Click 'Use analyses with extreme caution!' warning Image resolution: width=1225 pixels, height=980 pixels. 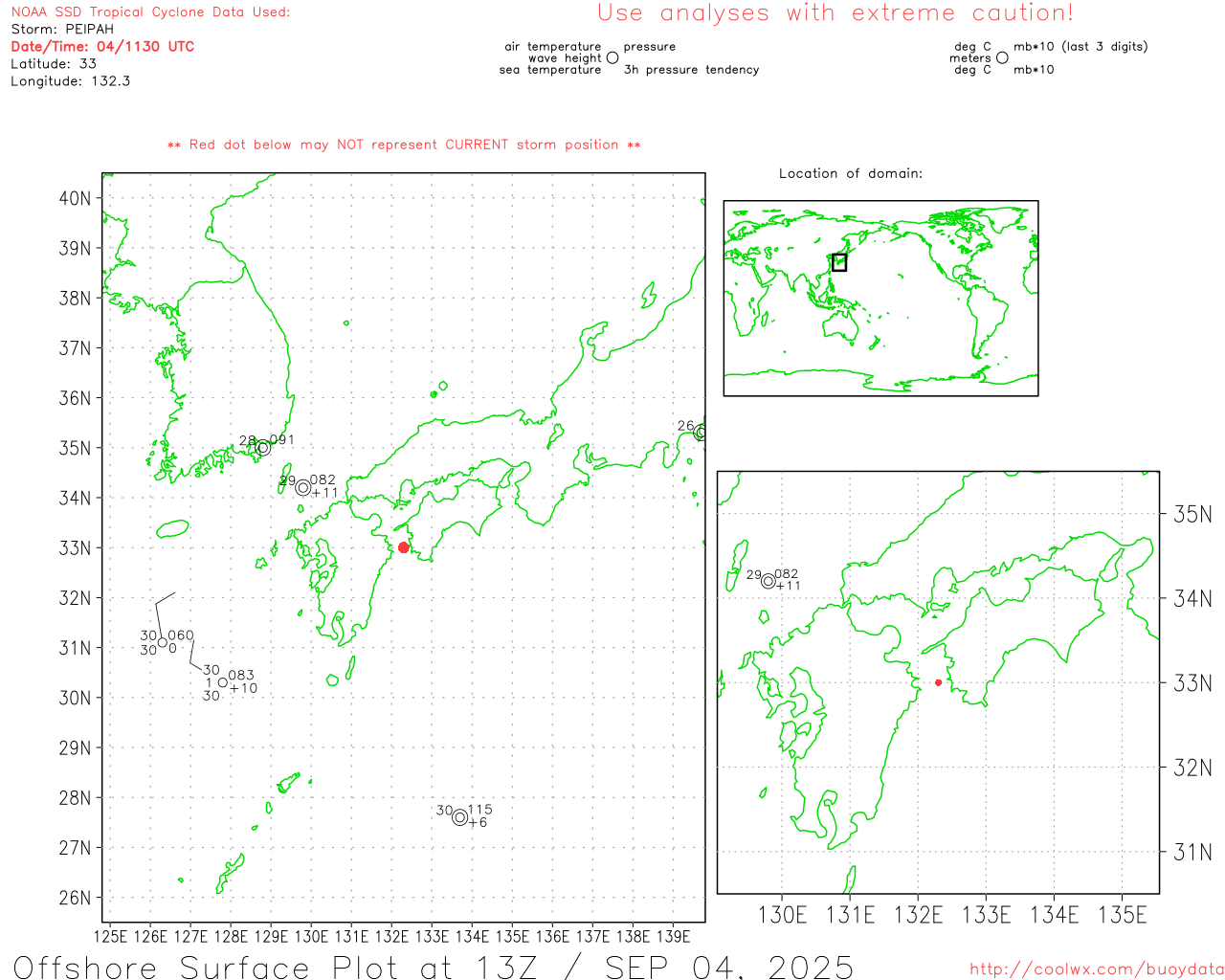coord(835,12)
